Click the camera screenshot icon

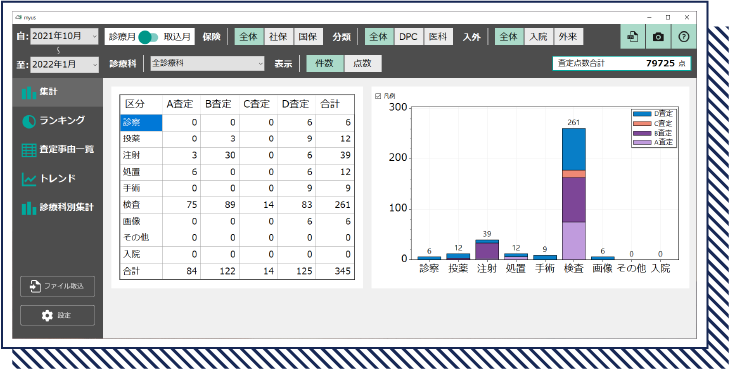point(658,37)
